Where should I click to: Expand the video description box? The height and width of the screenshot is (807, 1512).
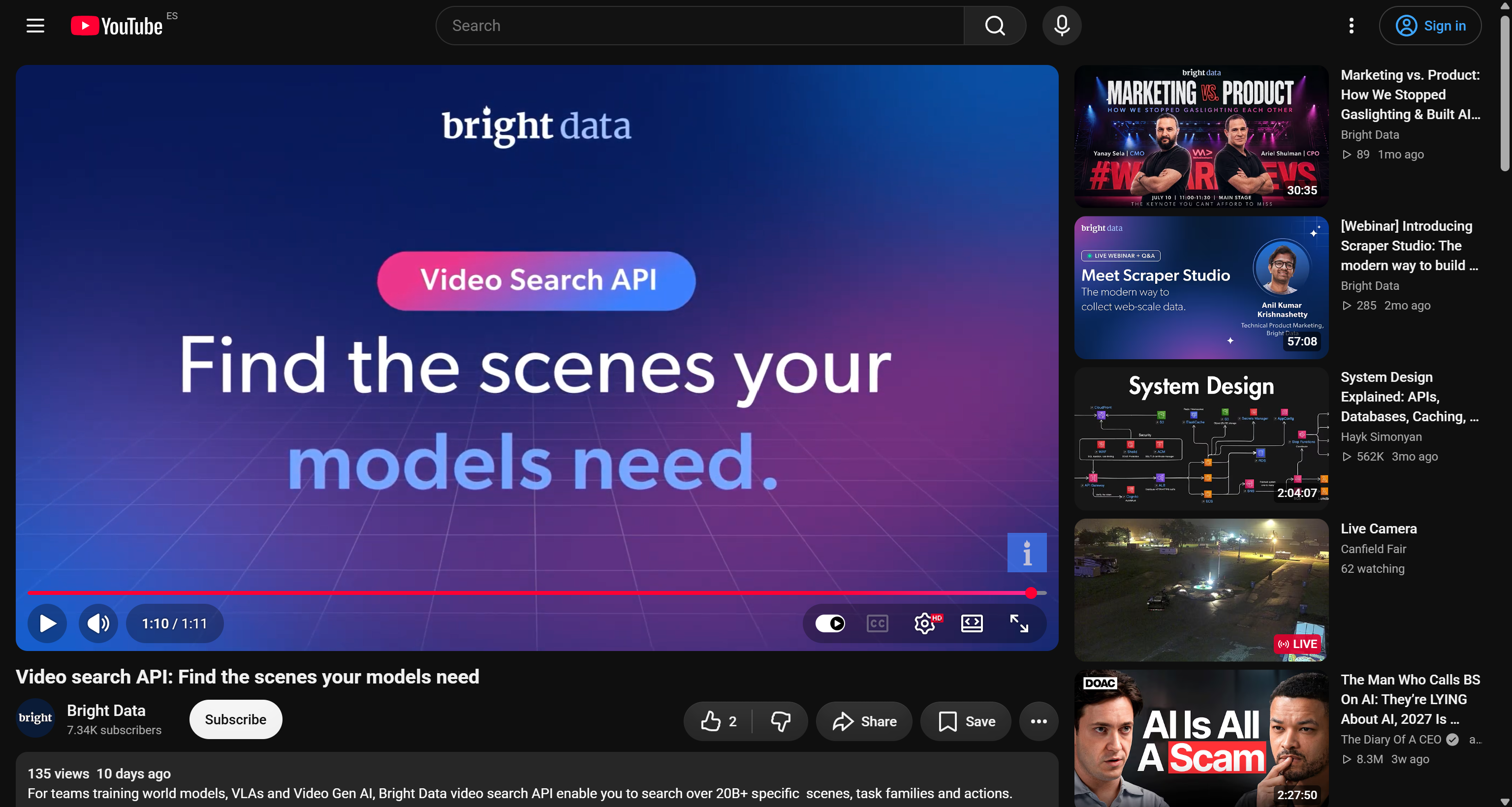[537, 780]
